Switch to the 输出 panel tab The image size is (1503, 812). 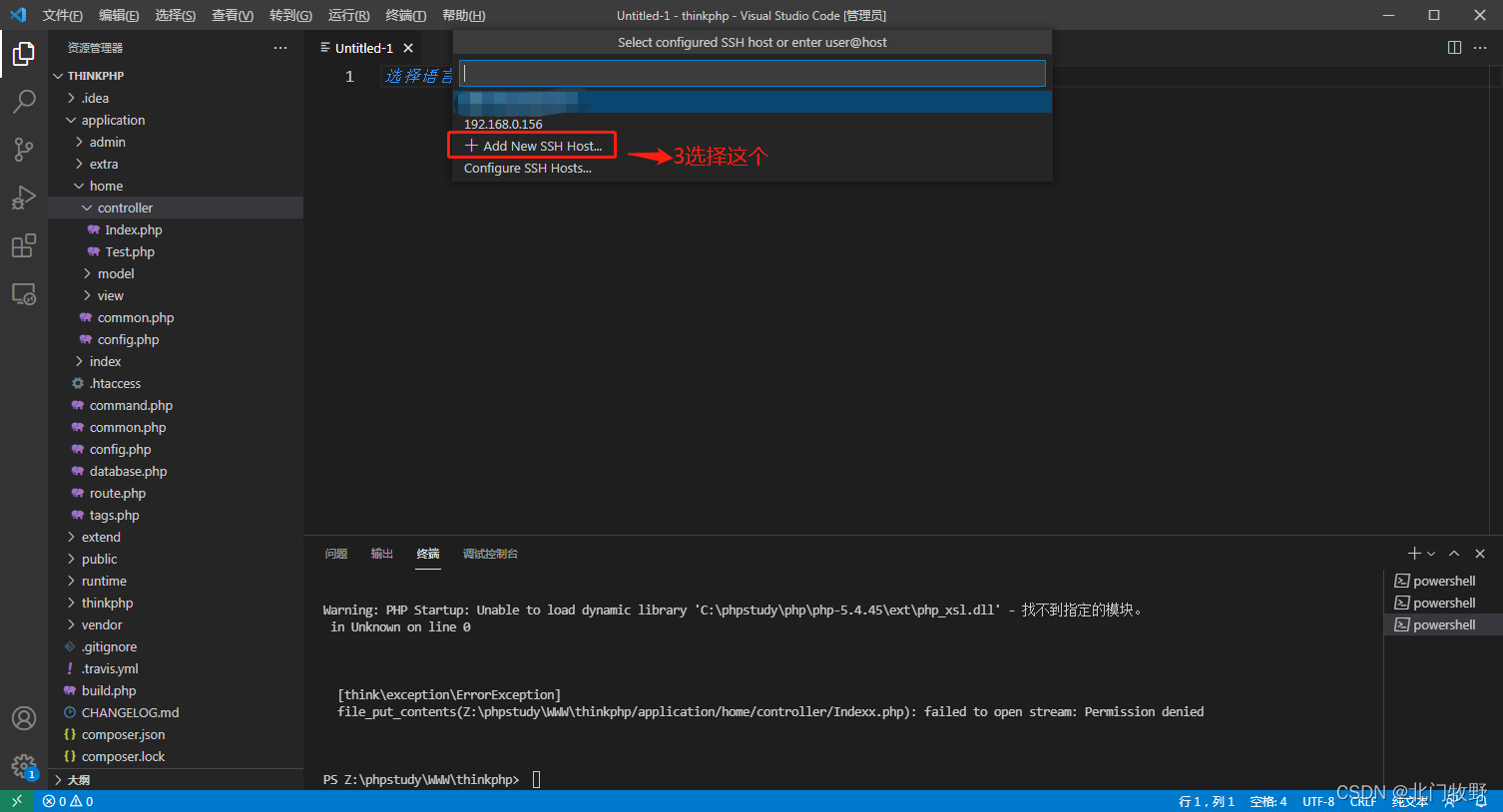(382, 554)
